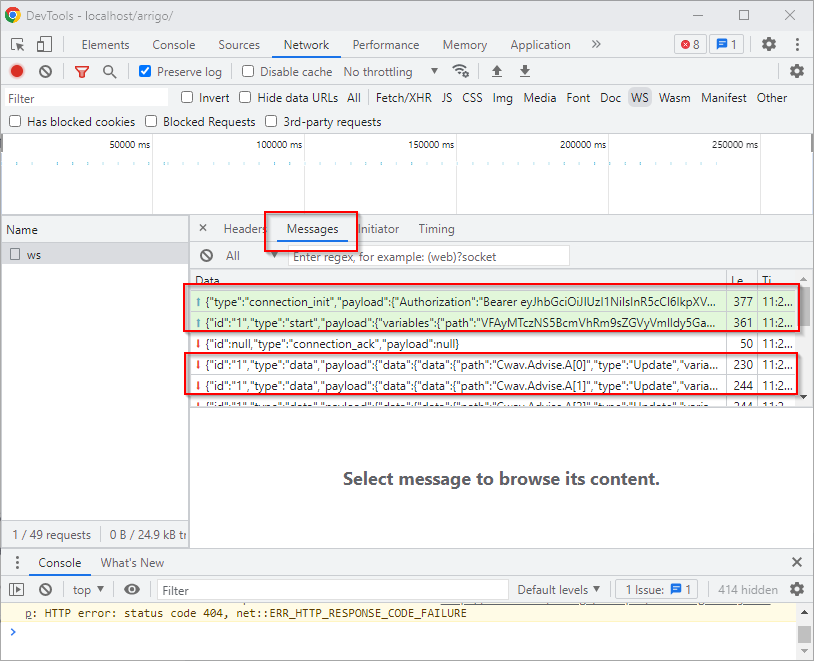The width and height of the screenshot is (814, 661).
Task: Import HAR file with upload arrow
Action: 497,71
